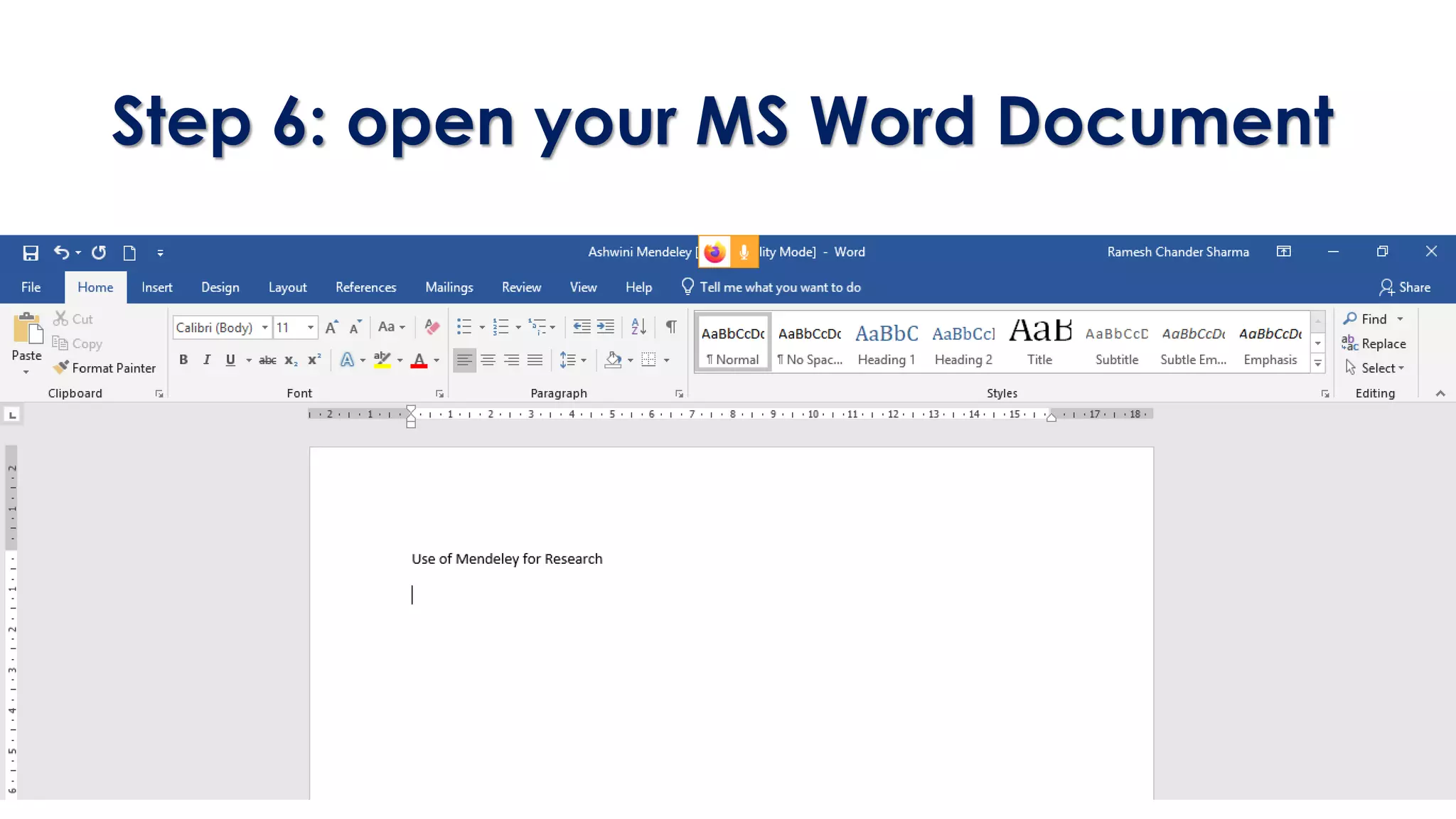Screen dimensions: 1456x819
Task: Expand the font color dropdown arrow
Action: tap(437, 360)
